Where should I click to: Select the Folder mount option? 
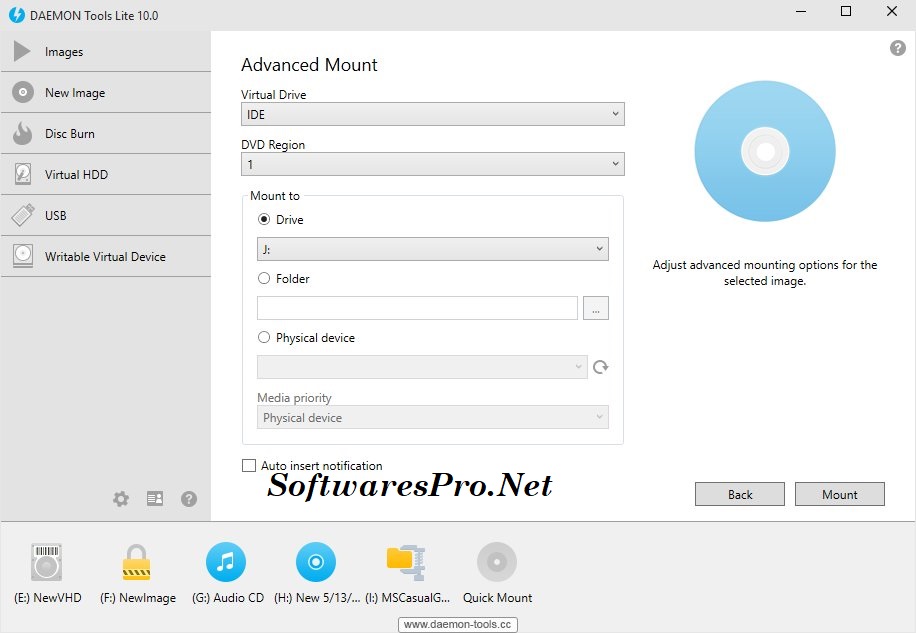click(264, 279)
